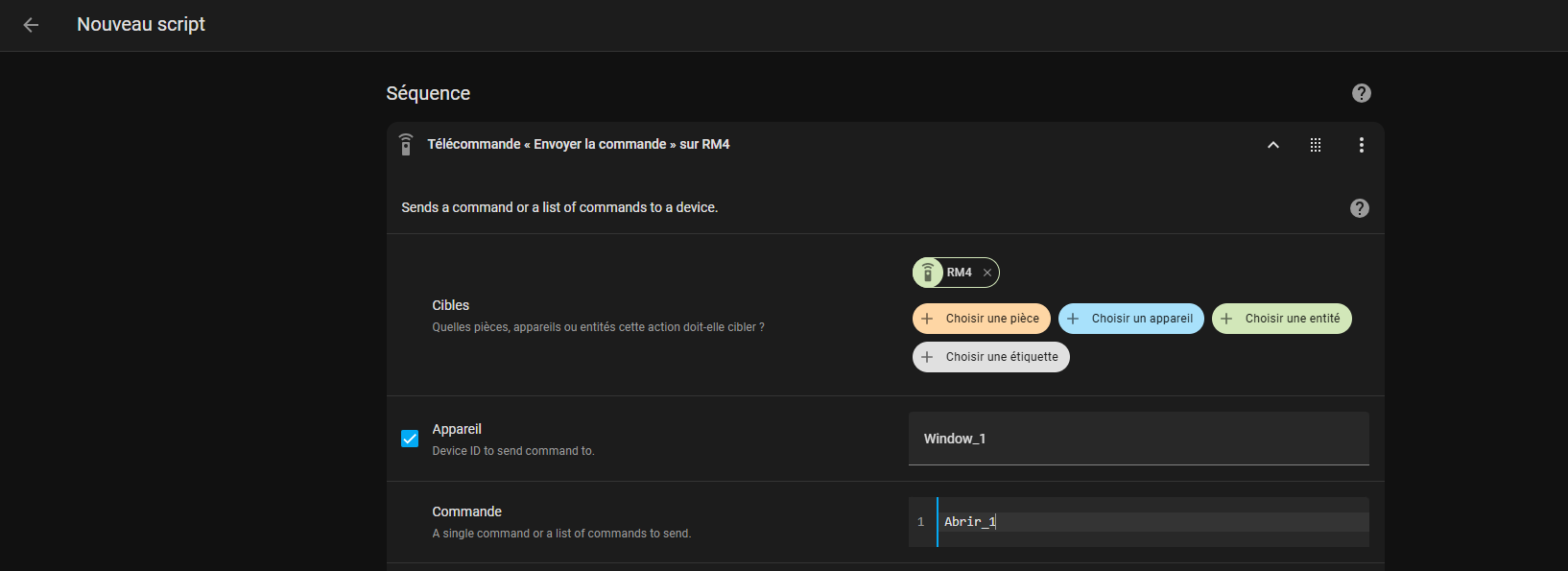Click Choisir un appareil button
This screenshot has width=1568, height=571.
pyautogui.click(x=1130, y=319)
